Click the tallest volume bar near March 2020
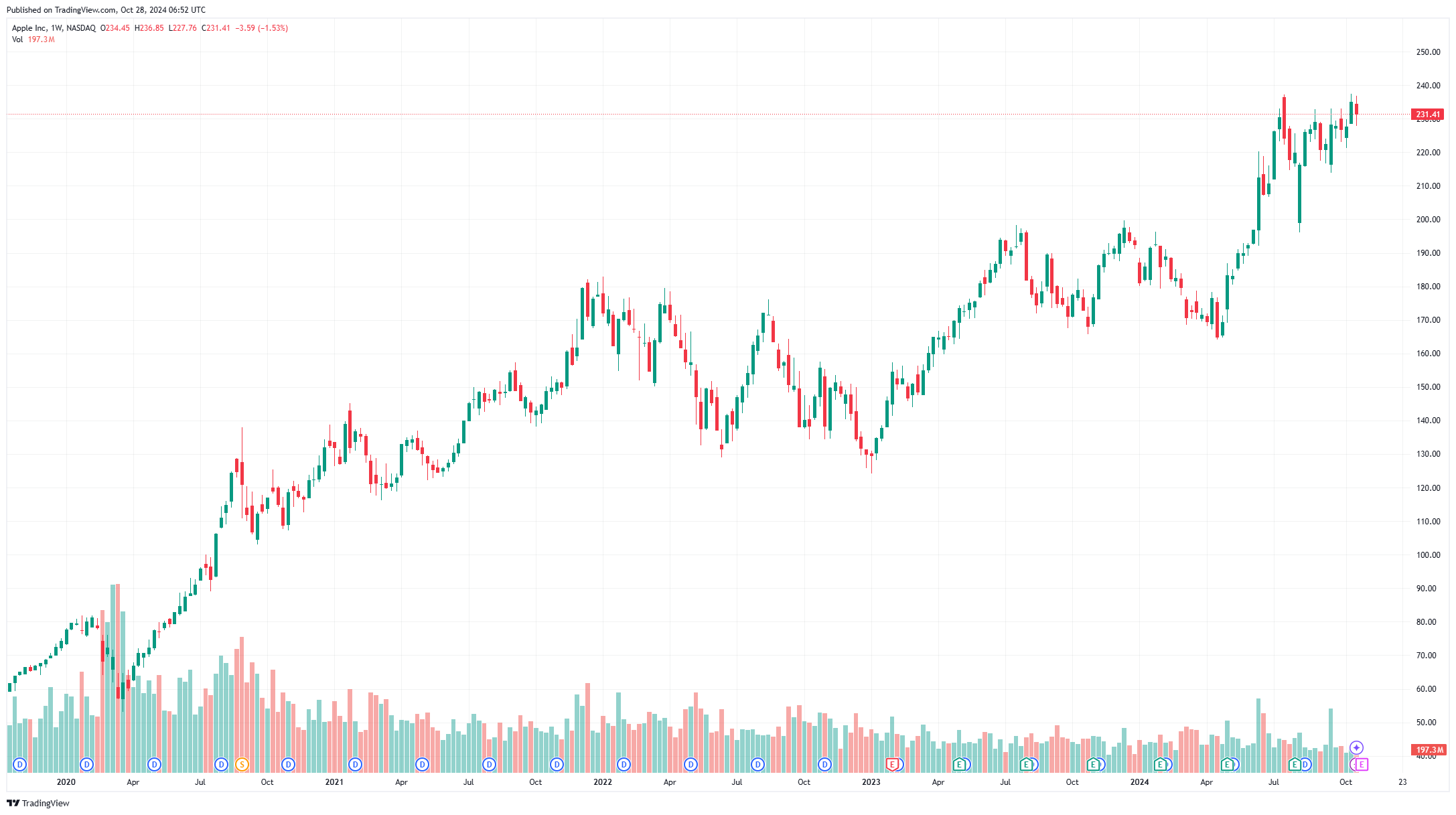The image size is (1456, 815). coord(117,678)
